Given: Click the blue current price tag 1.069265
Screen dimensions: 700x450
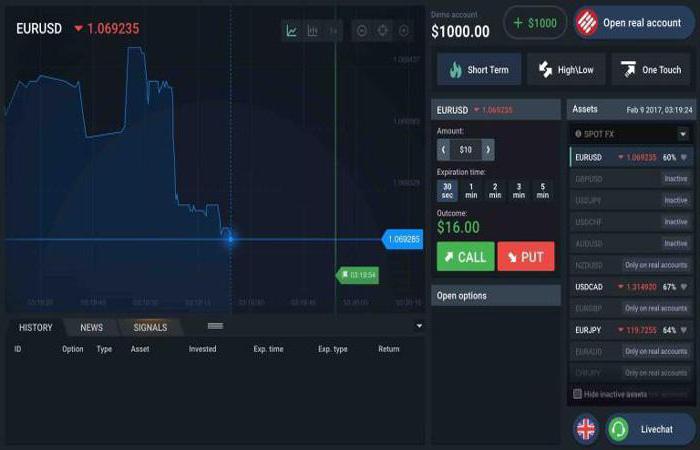Looking at the screenshot, I should [x=402, y=239].
